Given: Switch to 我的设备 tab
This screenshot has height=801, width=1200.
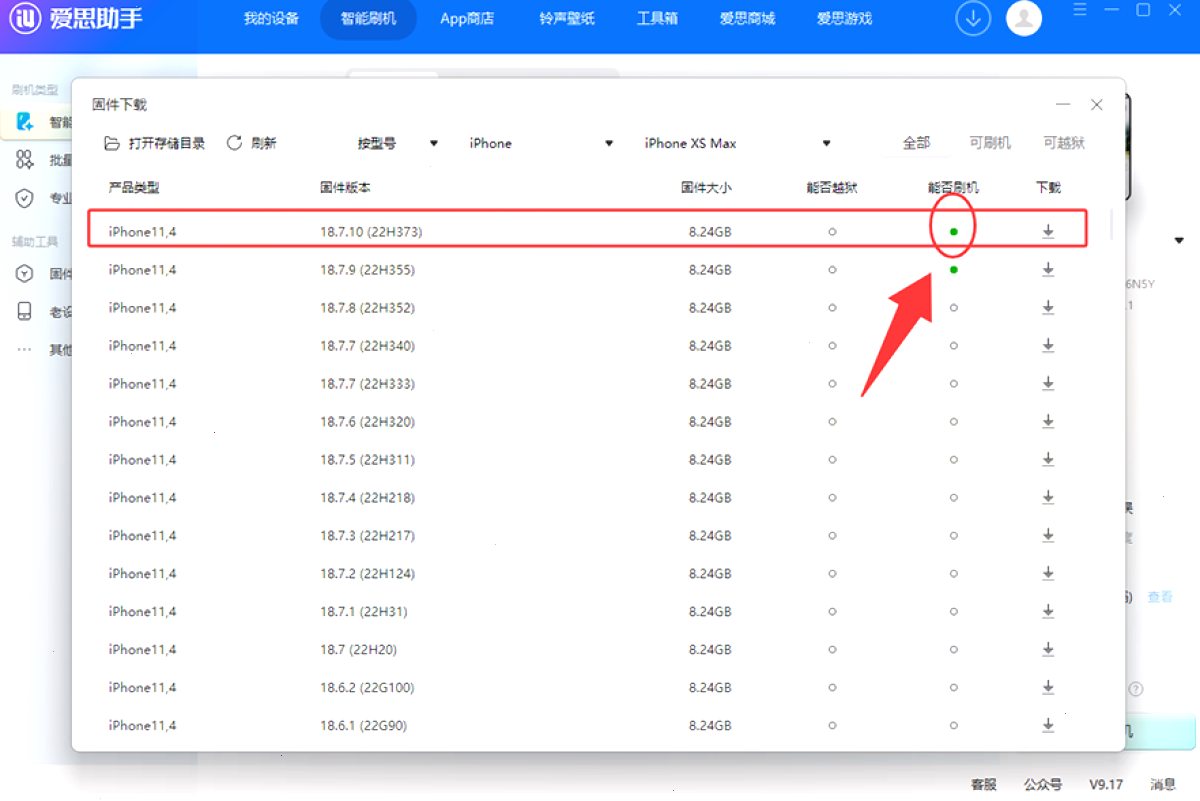Looking at the screenshot, I should click(271, 19).
